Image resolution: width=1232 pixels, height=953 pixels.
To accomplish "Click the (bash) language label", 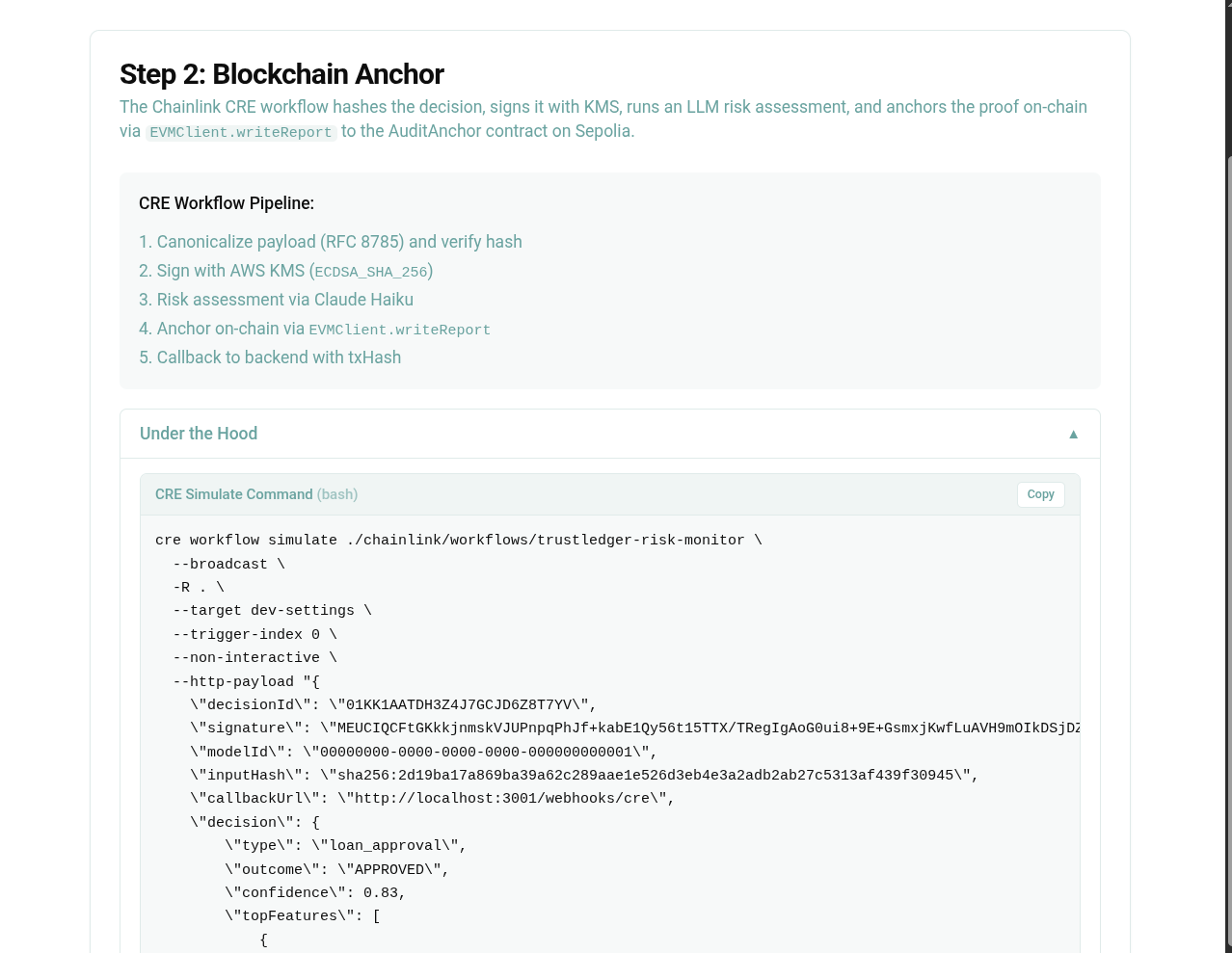I will point(337,494).
